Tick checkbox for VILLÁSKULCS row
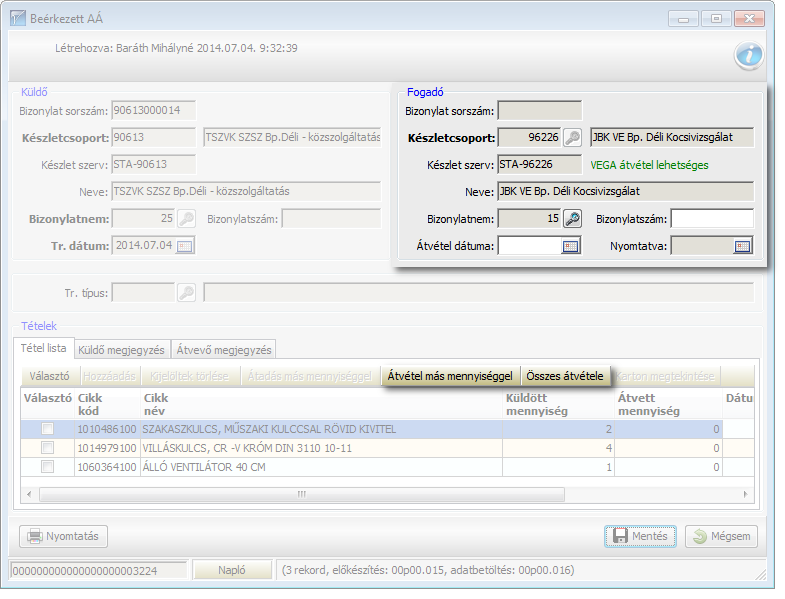This screenshot has height=599, width=785. point(48,448)
